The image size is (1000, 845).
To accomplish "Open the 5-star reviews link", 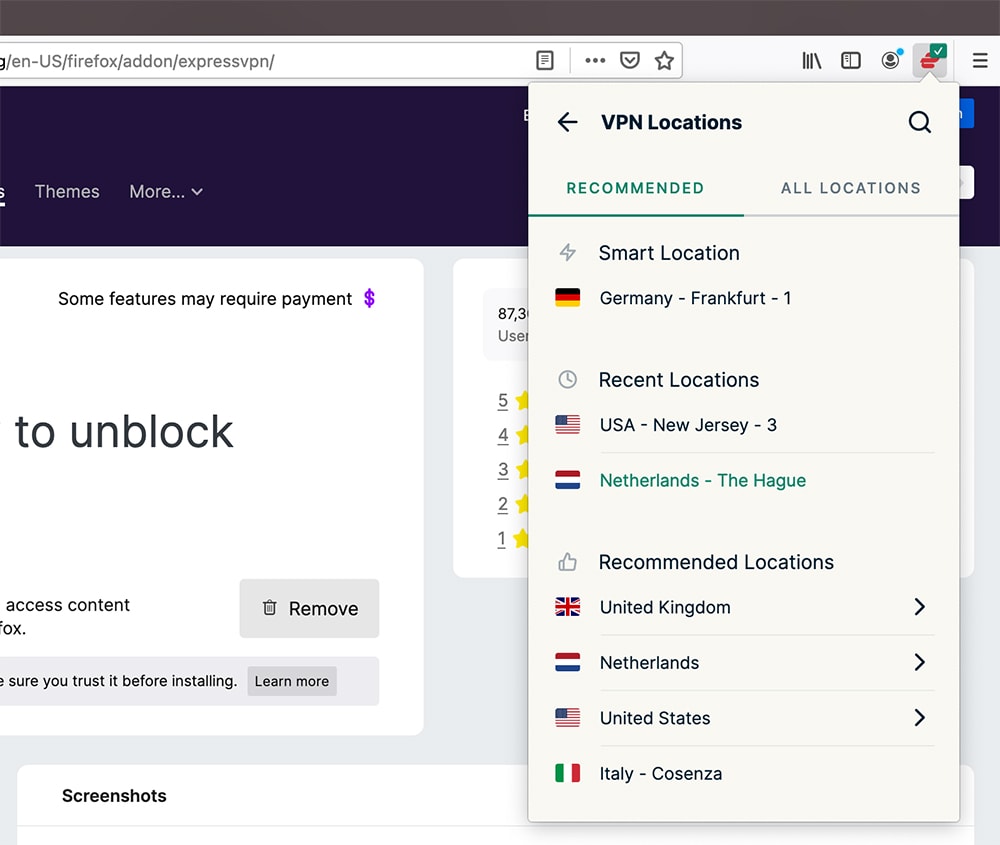I will point(503,400).
